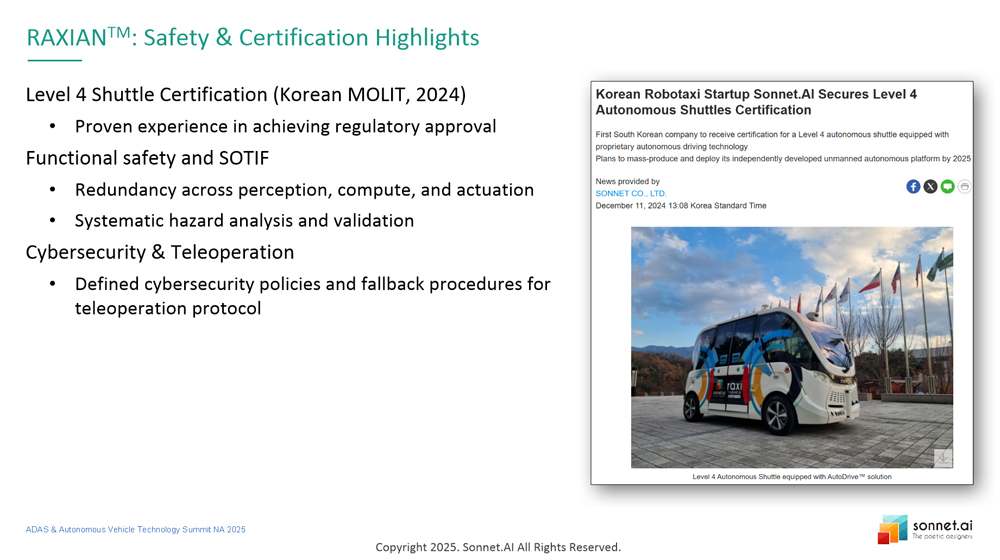Screen dimensions: 1000x560
Task: Select the article headline about Sonnet.AI
Action: pyautogui.click(x=756, y=102)
